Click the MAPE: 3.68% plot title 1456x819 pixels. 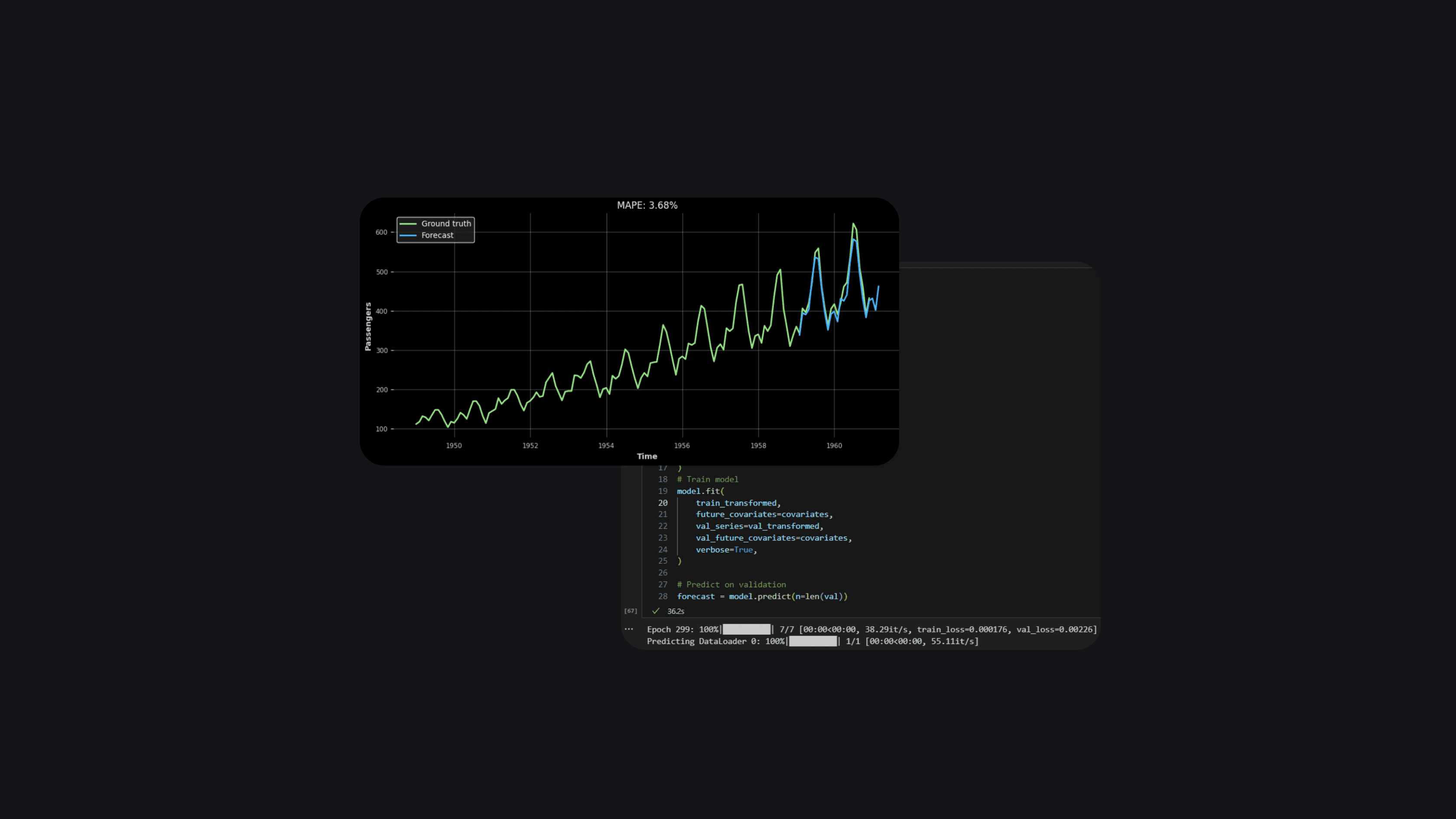click(x=647, y=205)
